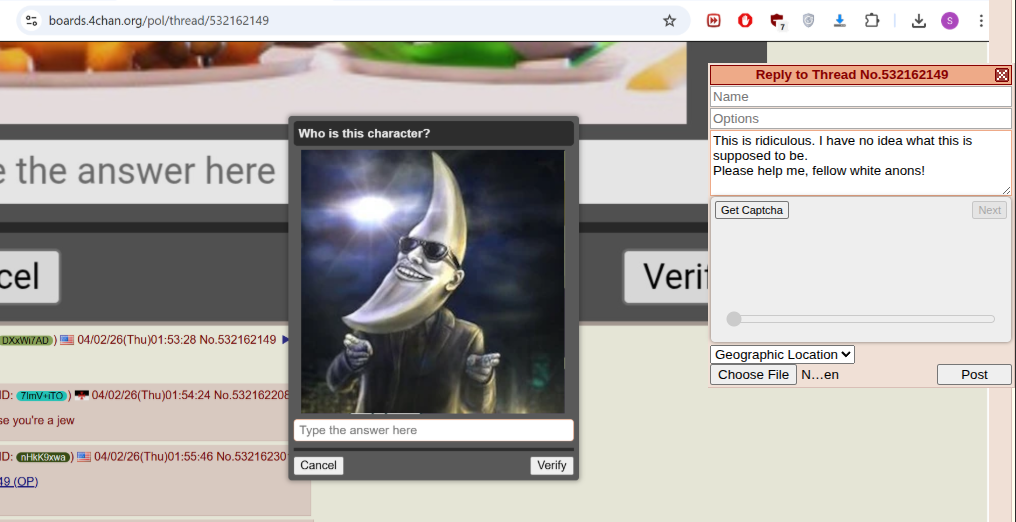Click Verify in the captcha dialog
This screenshot has width=1016, height=522.
551,465
